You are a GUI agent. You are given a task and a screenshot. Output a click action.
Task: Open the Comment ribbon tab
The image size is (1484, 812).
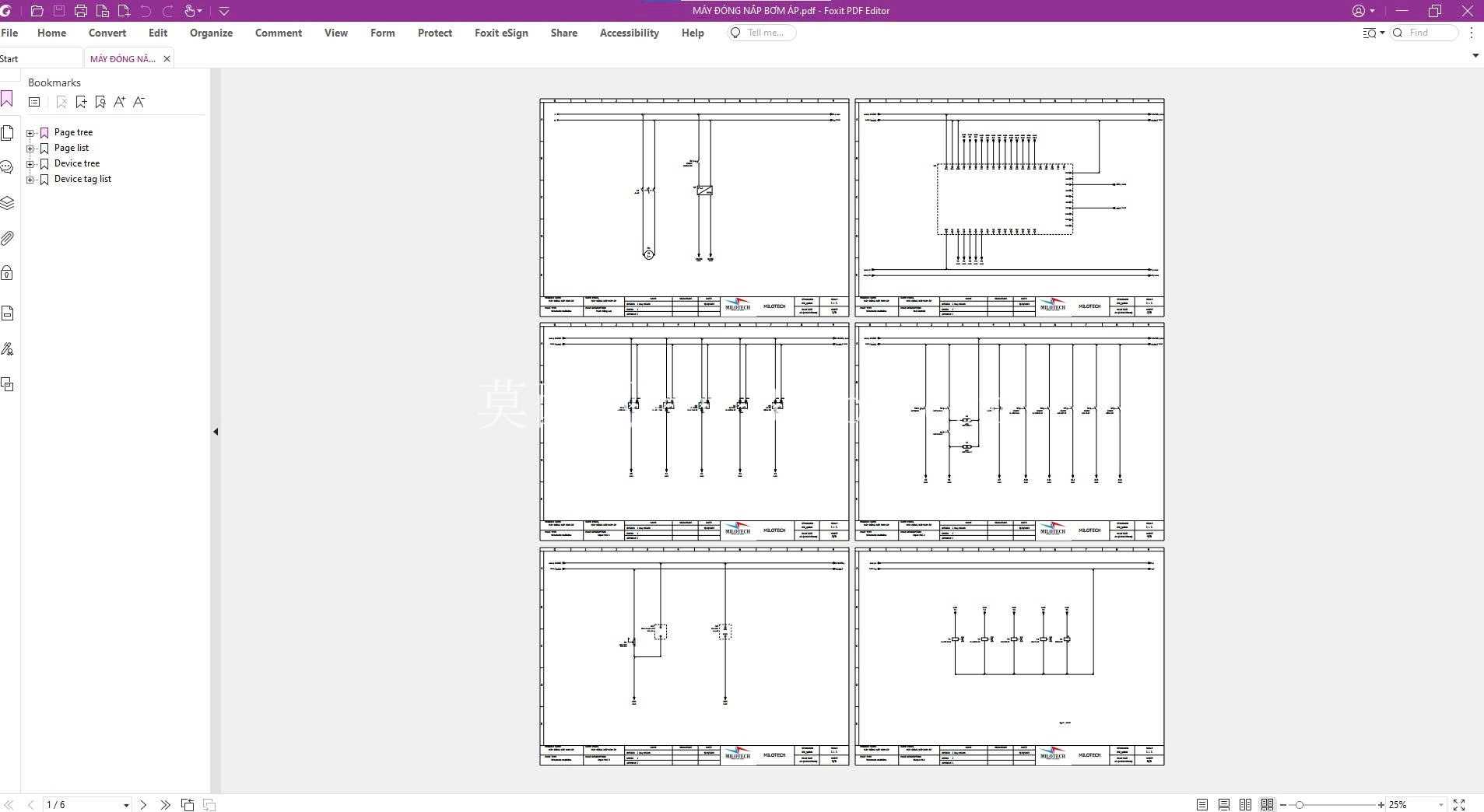coord(279,33)
